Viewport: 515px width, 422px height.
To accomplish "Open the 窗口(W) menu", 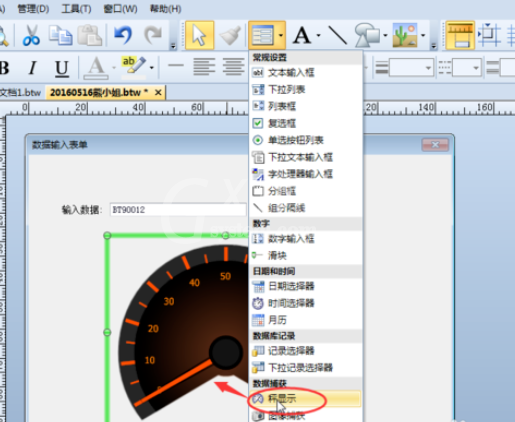I will point(120,9).
